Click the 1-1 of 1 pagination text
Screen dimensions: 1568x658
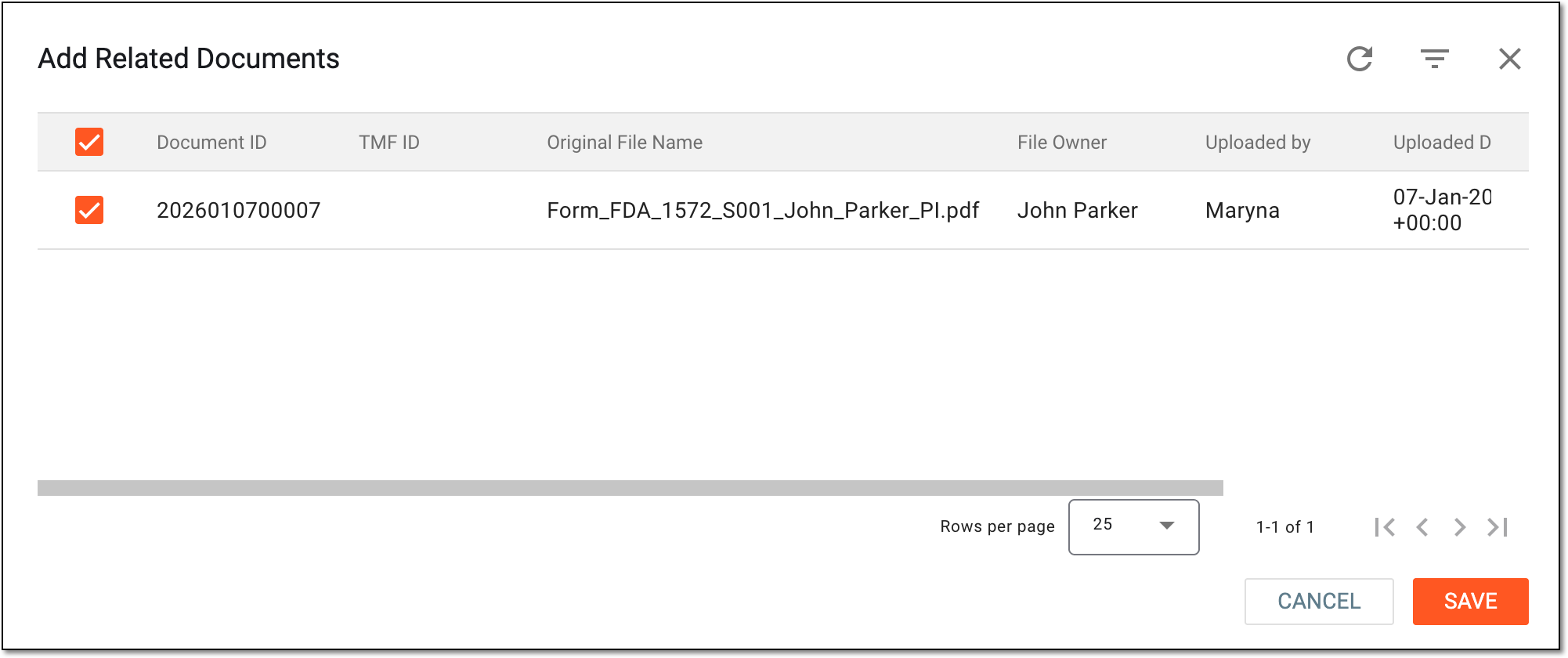pyautogui.click(x=1284, y=527)
